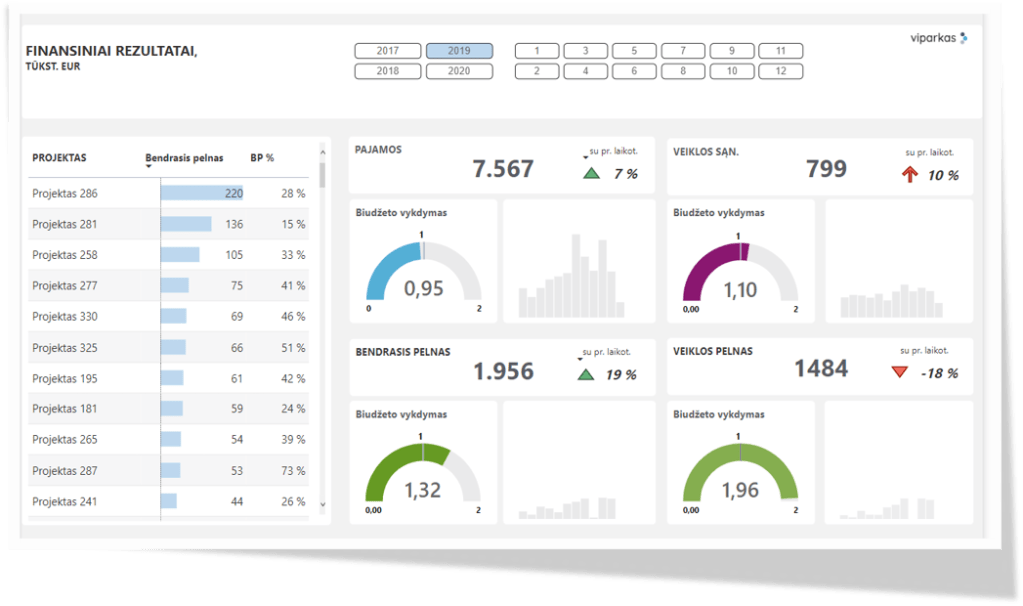Click red down triangle beside Veiklos pelnas -18 %
Viewport: 1023px width, 606px height.
point(899,373)
